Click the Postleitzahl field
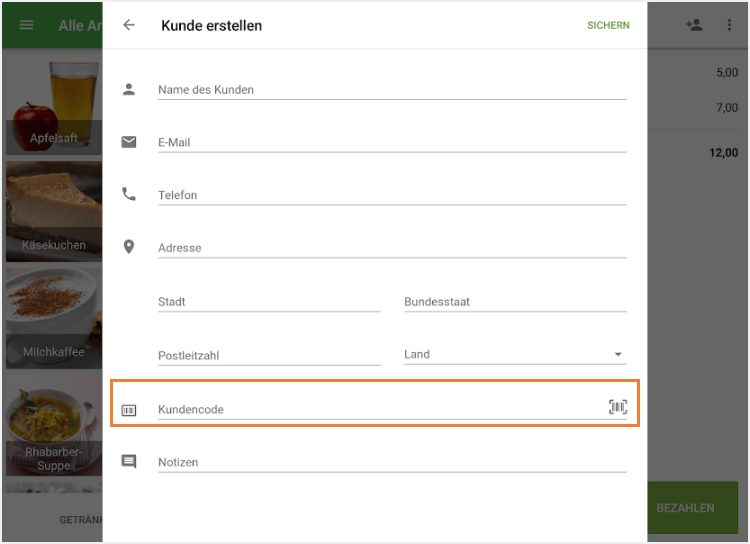The width and height of the screenshot is (750, 544). pos(268,355)
